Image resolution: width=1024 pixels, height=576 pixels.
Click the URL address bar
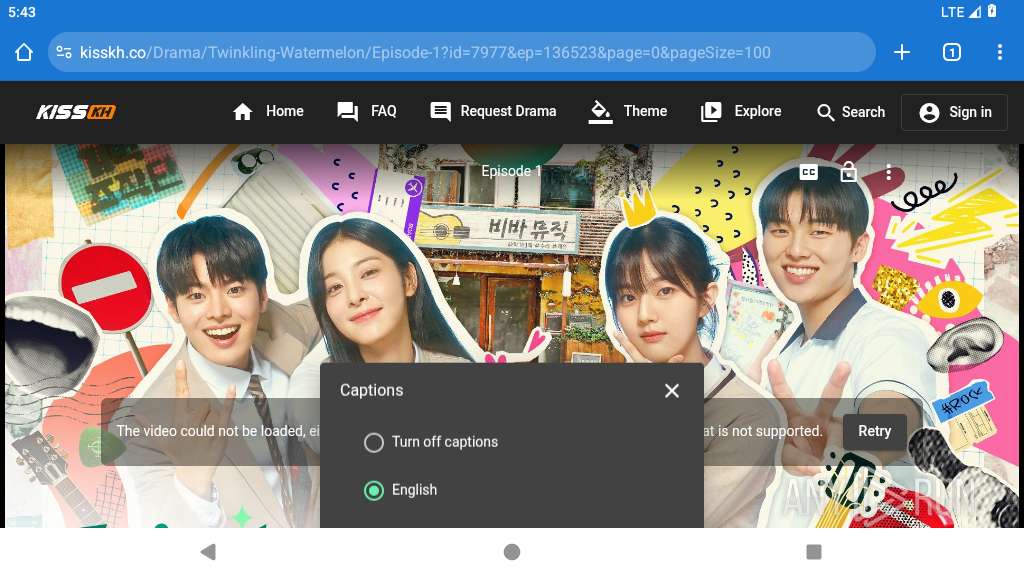pos(462,52)
